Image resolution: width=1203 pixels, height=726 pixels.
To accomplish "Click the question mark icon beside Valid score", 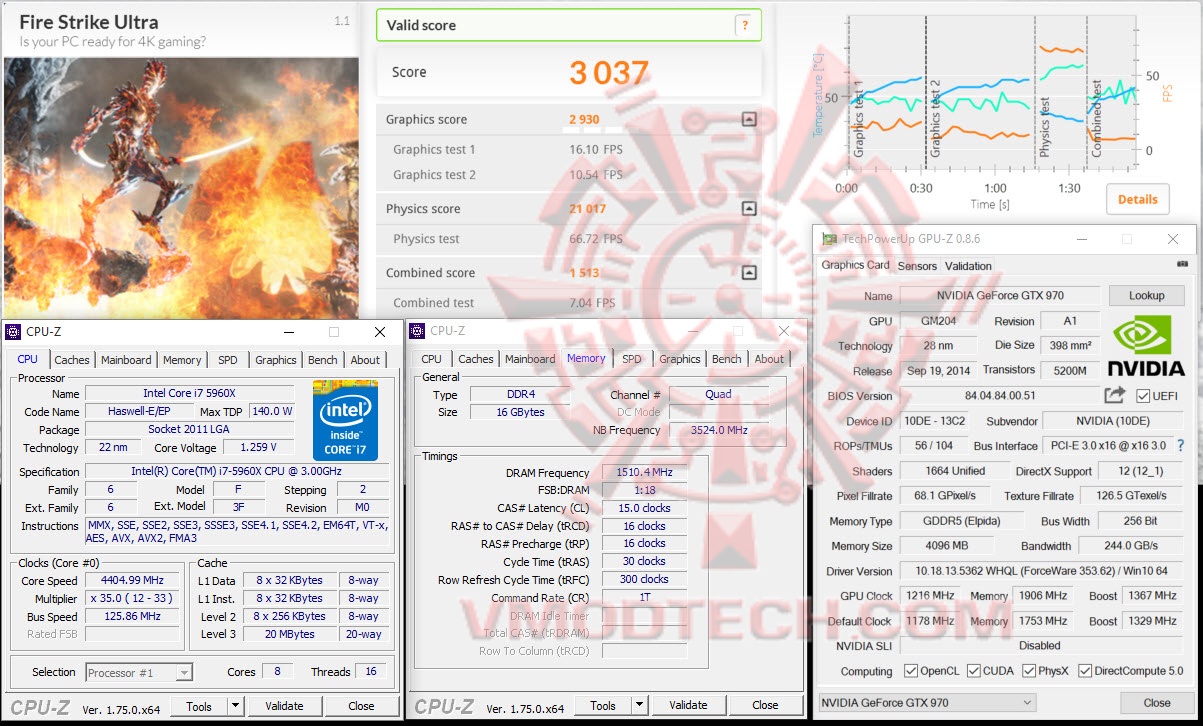I will [743, 26].
